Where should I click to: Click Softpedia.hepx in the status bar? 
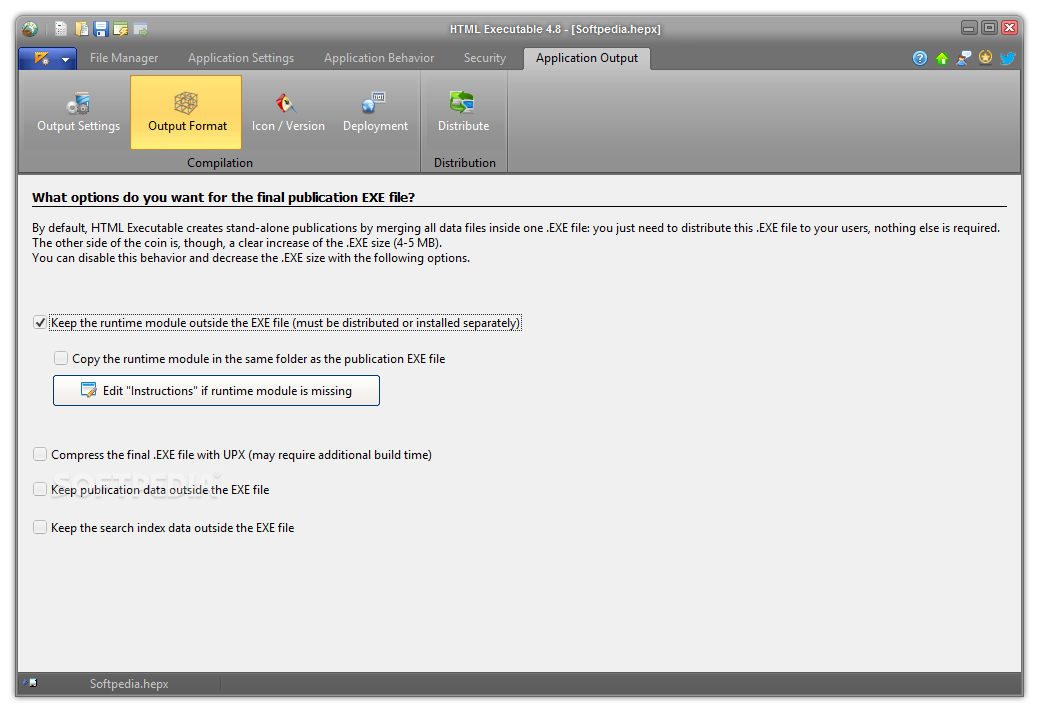coord(129,684)
